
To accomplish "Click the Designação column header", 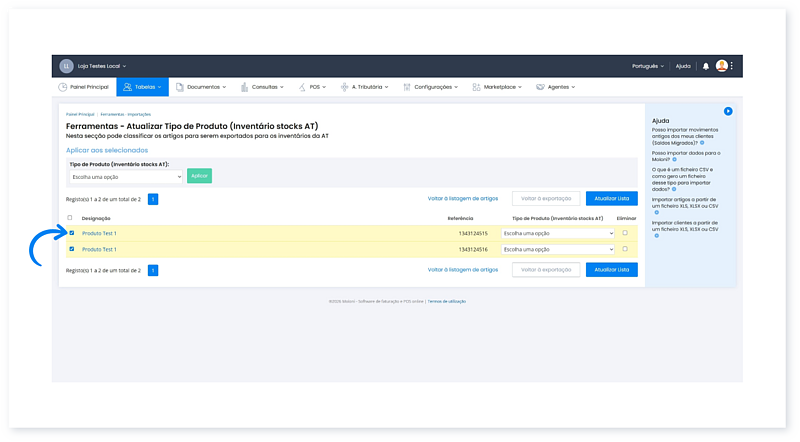I will point(96,218).
